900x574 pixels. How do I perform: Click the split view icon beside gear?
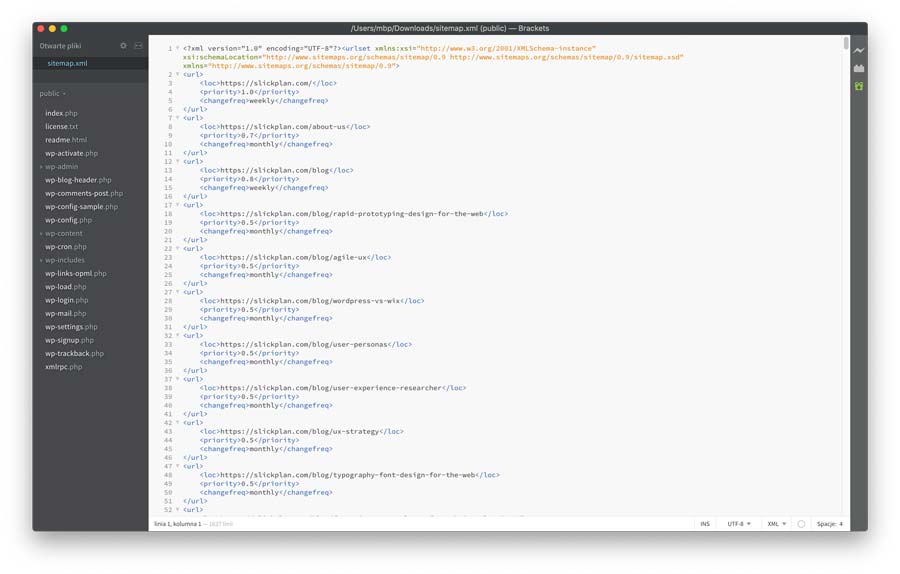coord(138,45)
